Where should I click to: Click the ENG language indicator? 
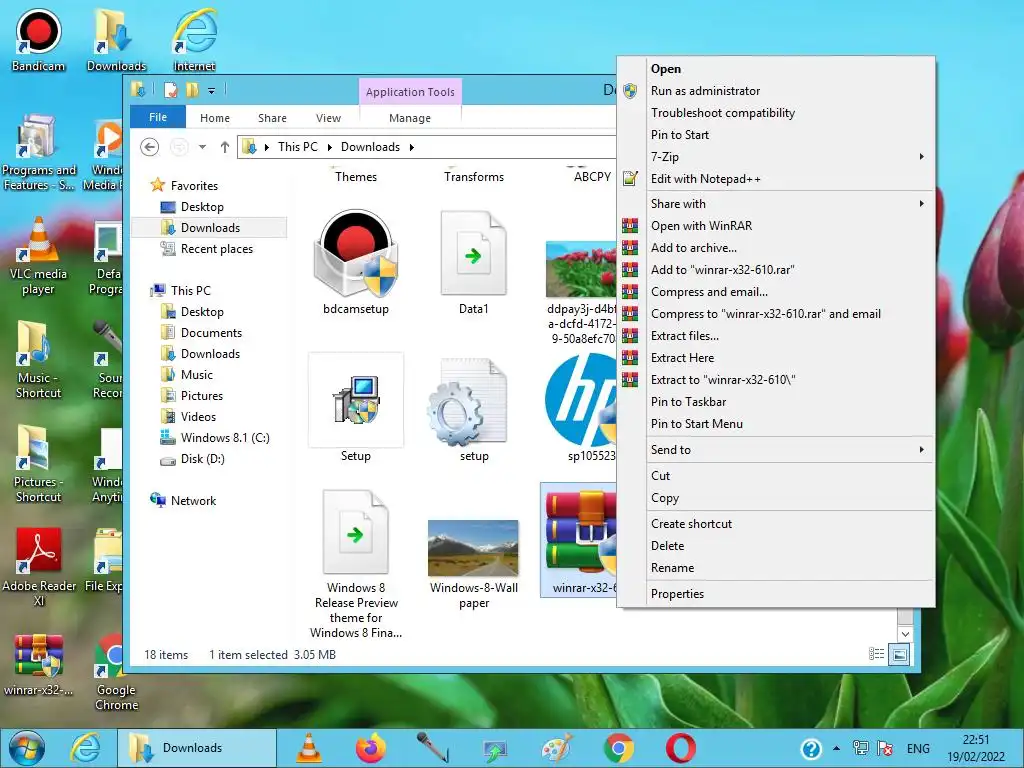pyautogui.click(x=918, y=748)
